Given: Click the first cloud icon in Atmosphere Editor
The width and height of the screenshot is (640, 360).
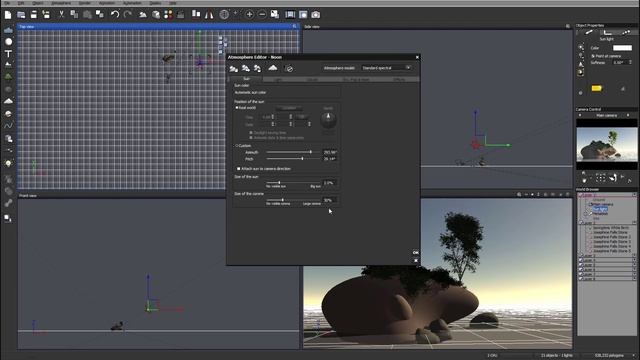Looking at the screenshot, I should (x=233, y=69).
